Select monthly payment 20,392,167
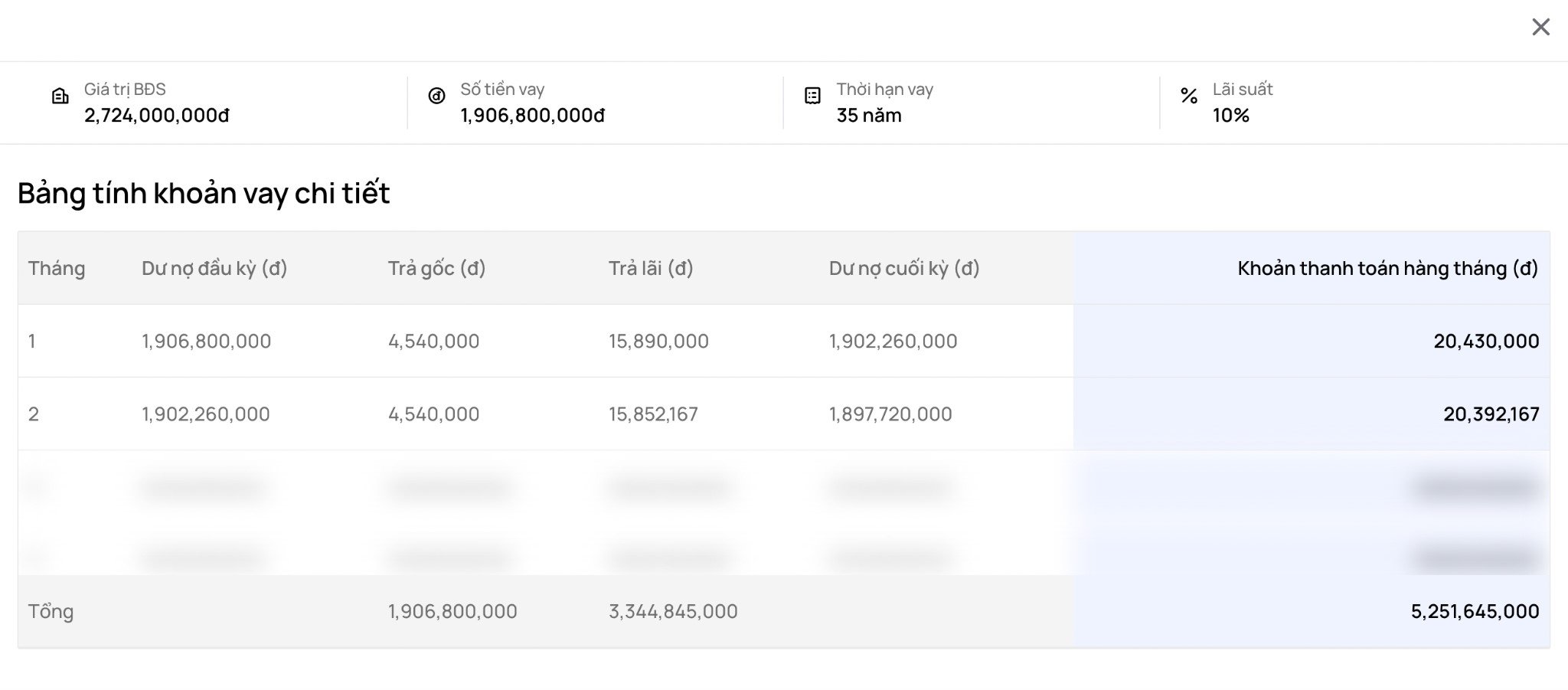 click(x=1491, y=414)
